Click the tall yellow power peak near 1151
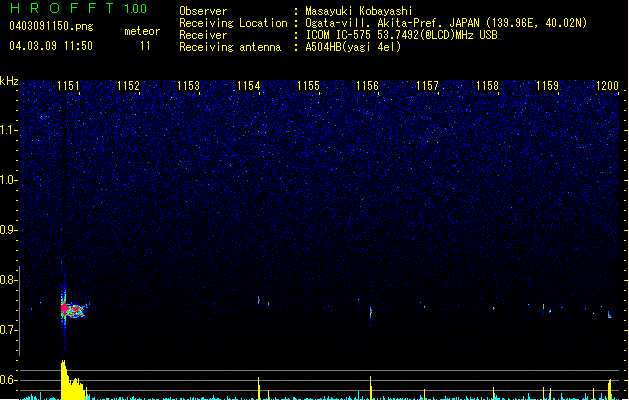 (x=72, y=380)
